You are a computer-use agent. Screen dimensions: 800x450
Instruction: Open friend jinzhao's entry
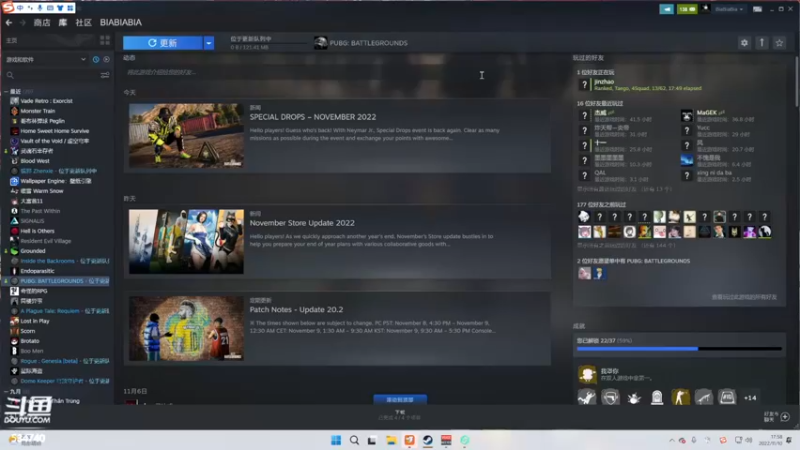pyautogui.click(x=647, y=85)
